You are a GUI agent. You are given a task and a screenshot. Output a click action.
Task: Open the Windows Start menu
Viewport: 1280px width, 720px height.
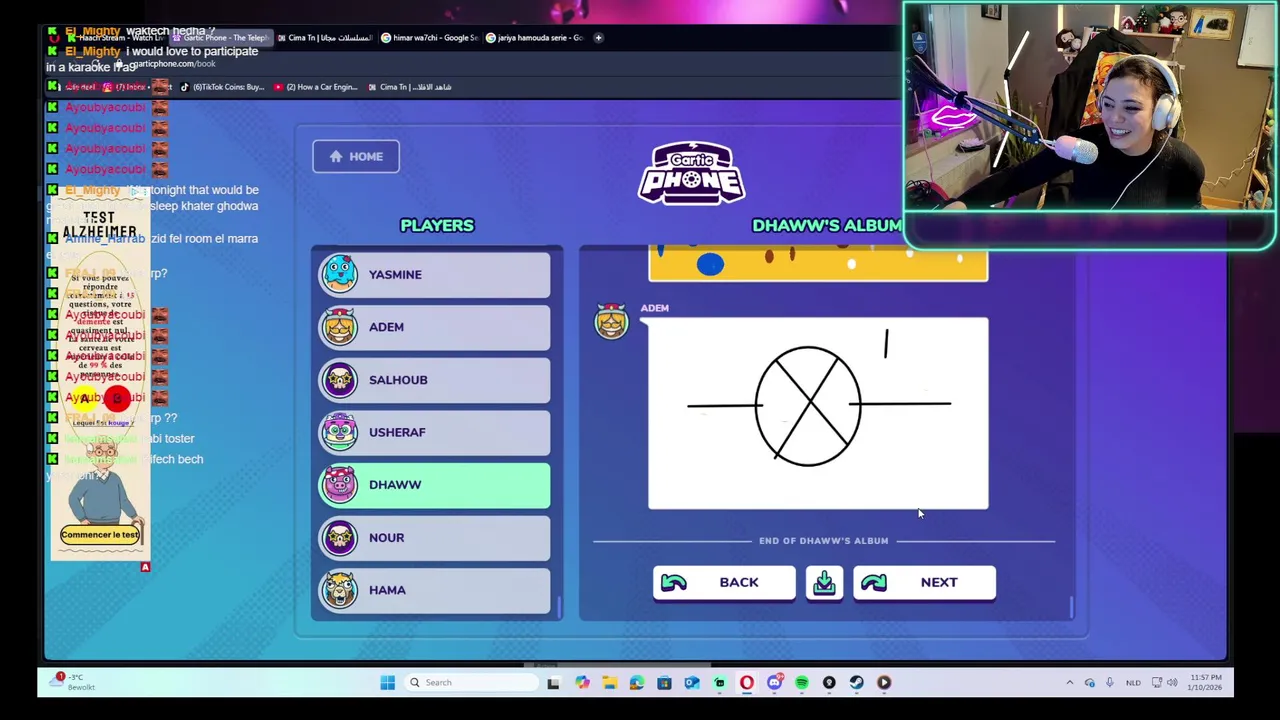pyautogui.click(x=387, y=683)
